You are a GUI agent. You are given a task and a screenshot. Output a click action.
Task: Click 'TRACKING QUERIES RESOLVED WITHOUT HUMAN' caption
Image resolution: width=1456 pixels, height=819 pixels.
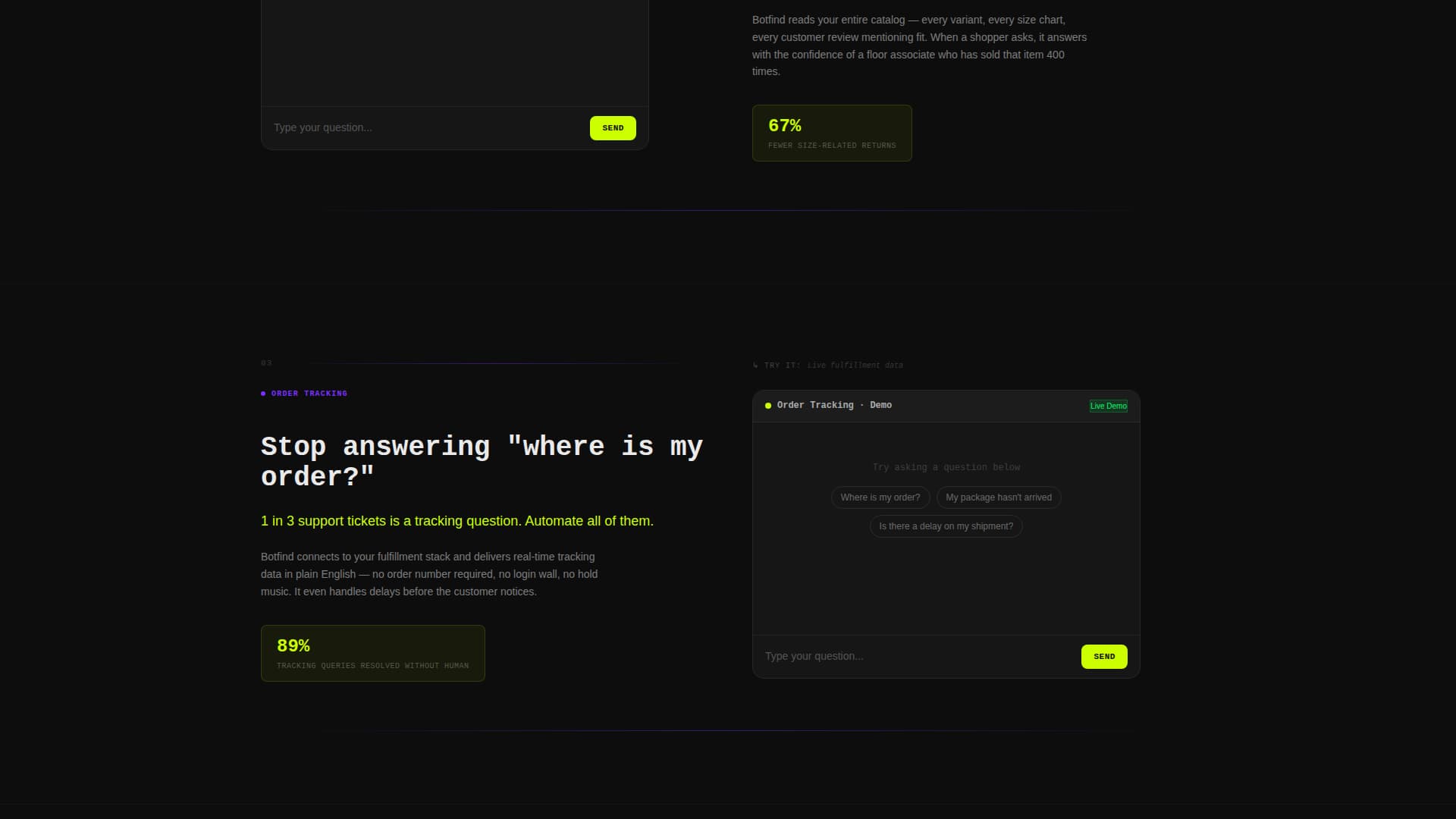372,666
